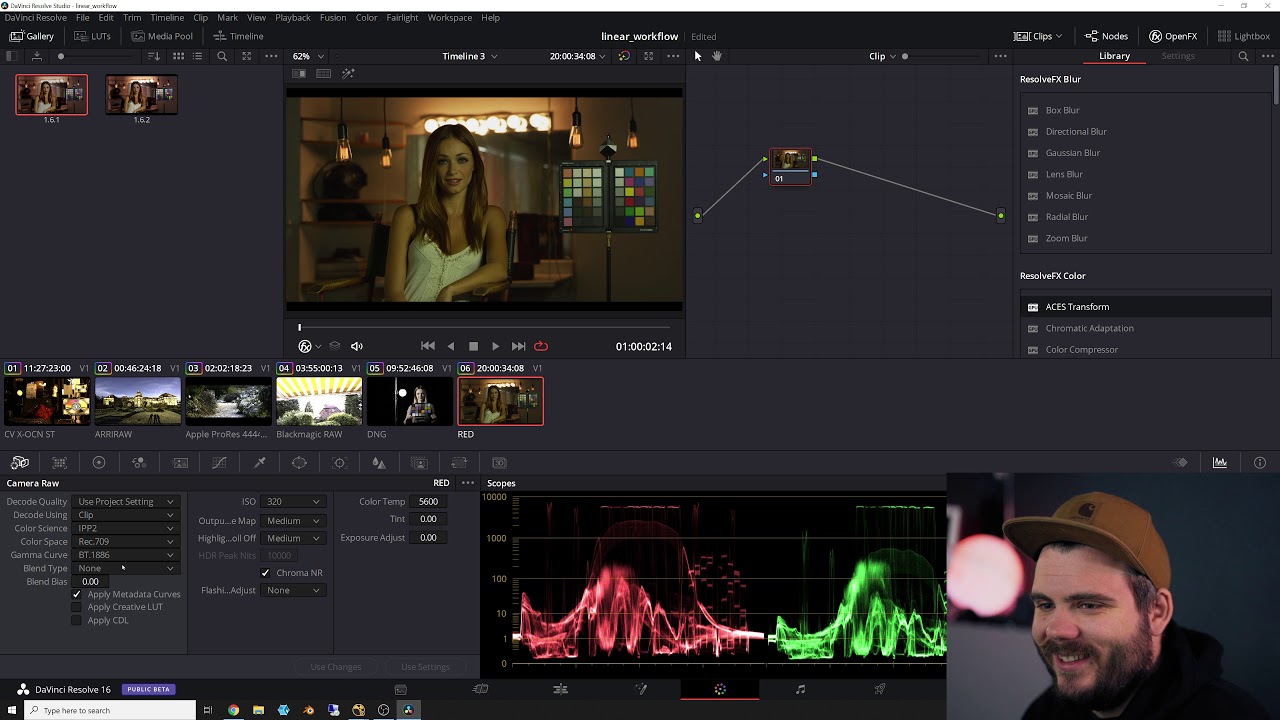
Task: Switch to the Deliver page icon
Action: (x=880, y=689)
